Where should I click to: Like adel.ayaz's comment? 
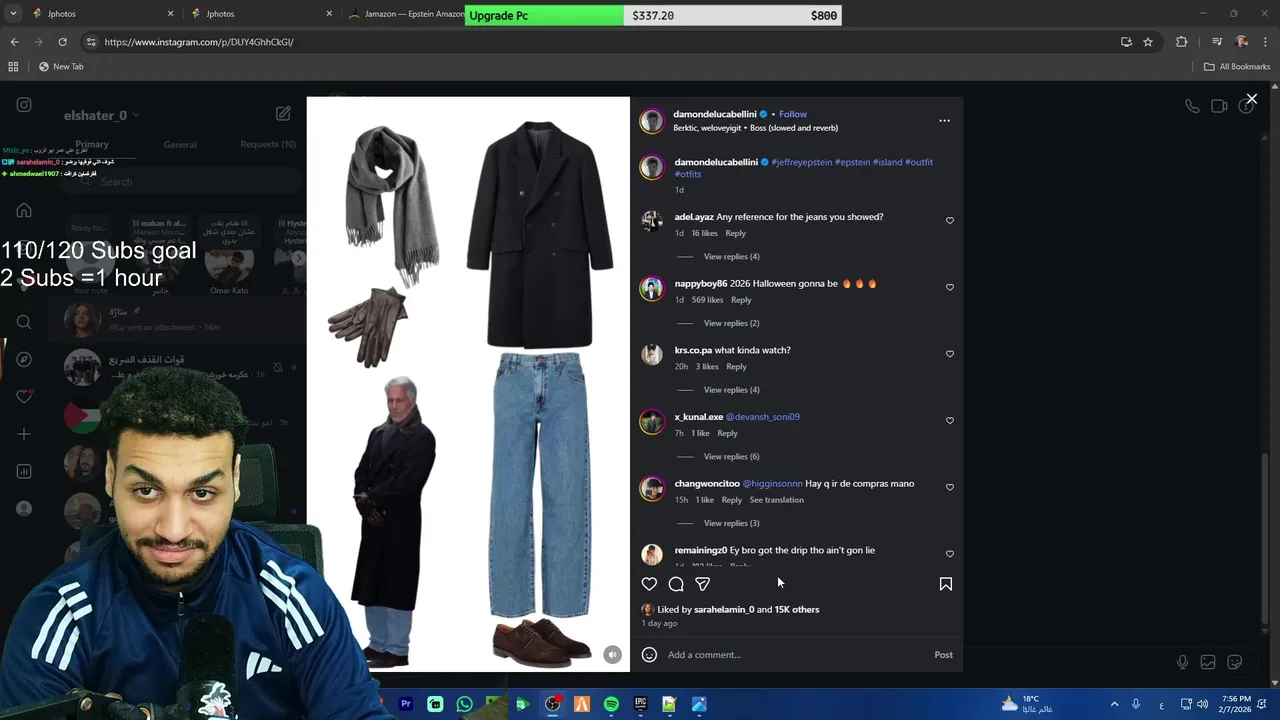click(x=950, y=220)
